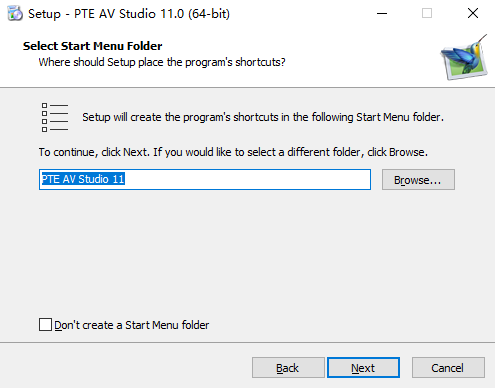The width and height of the screenshot is (495, 388).
Task: Open the Browse... folder dialog
Action: 418,180
